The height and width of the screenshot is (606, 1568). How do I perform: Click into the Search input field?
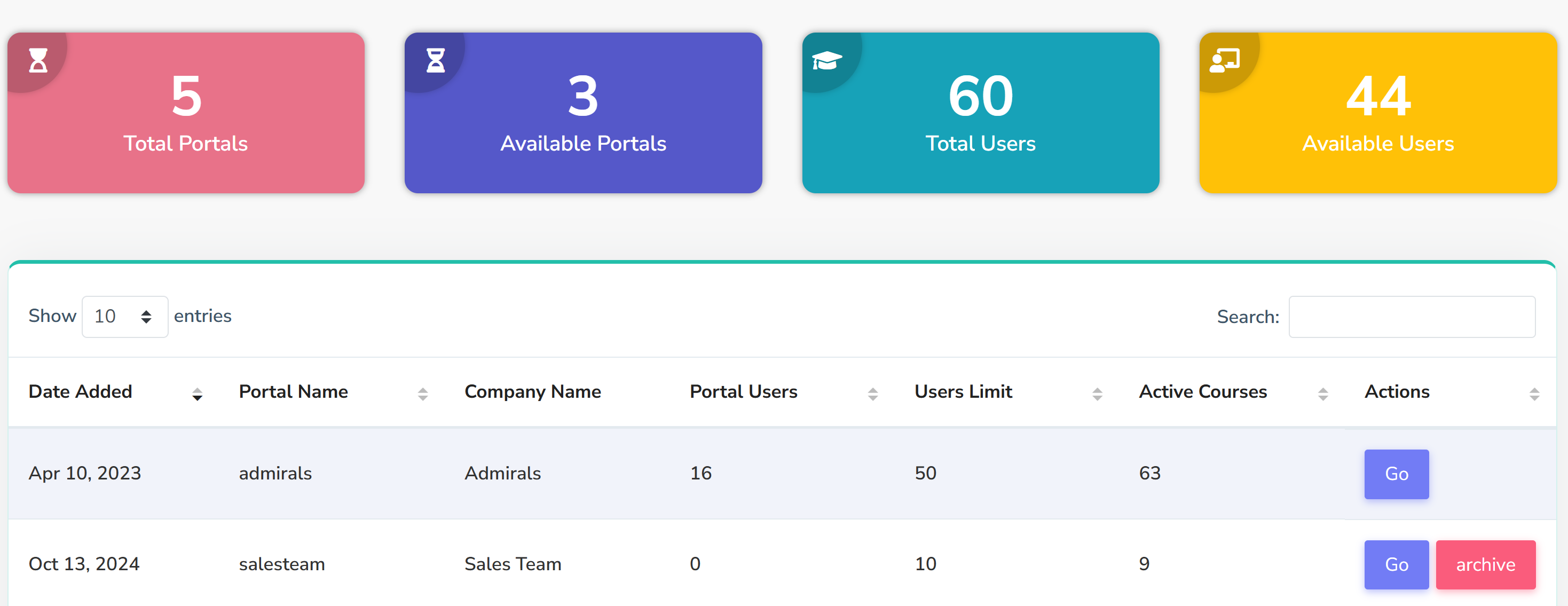[1412, 317]
